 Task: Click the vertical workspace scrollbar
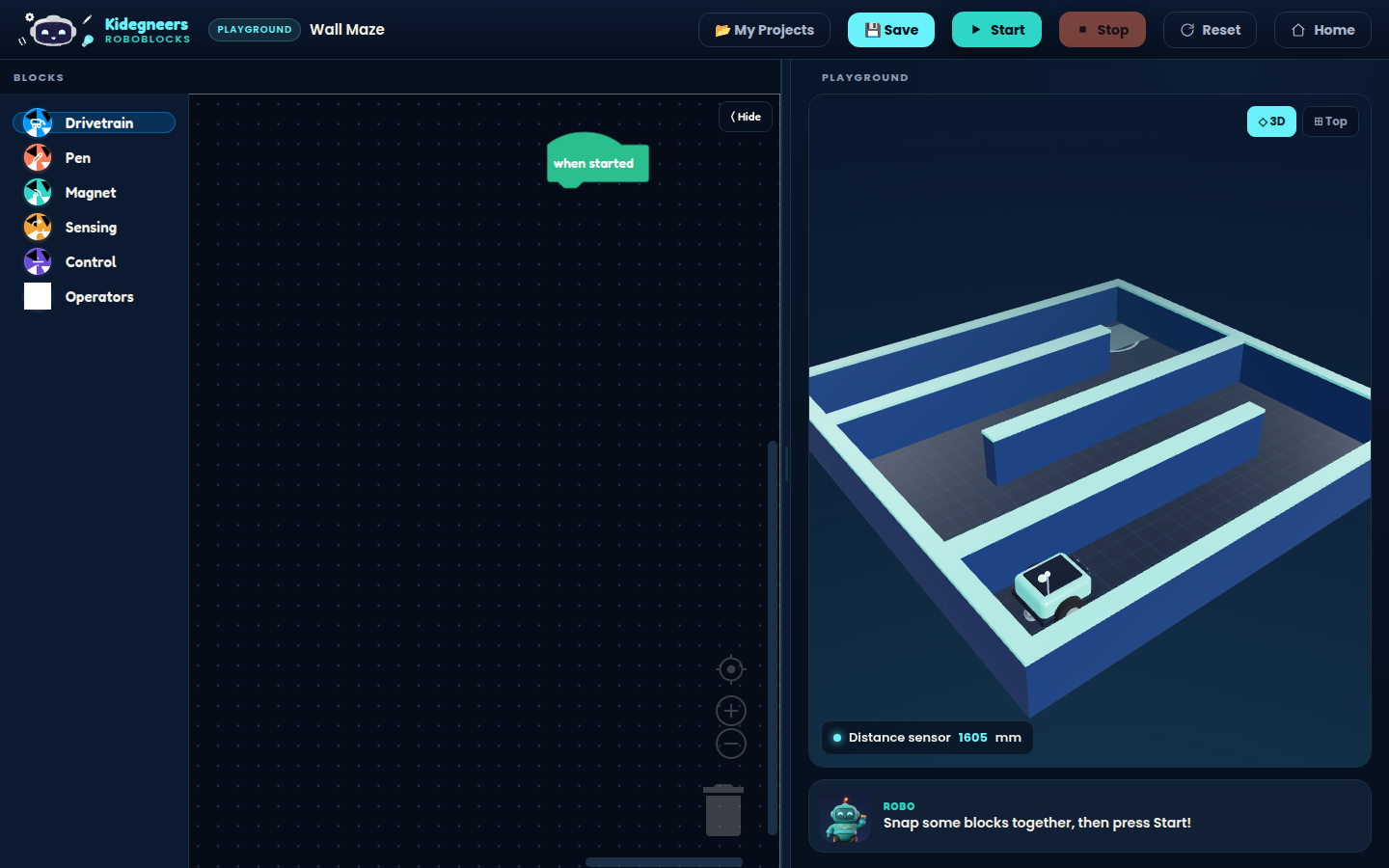773,637
